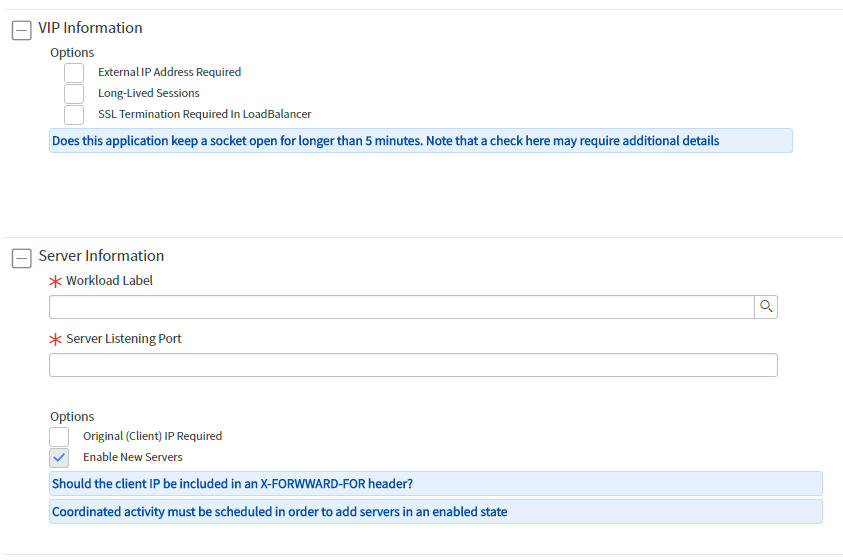This screenshot has height=560, width=843.
Task: Click the Server Information section heading
Action: point(101,256)
